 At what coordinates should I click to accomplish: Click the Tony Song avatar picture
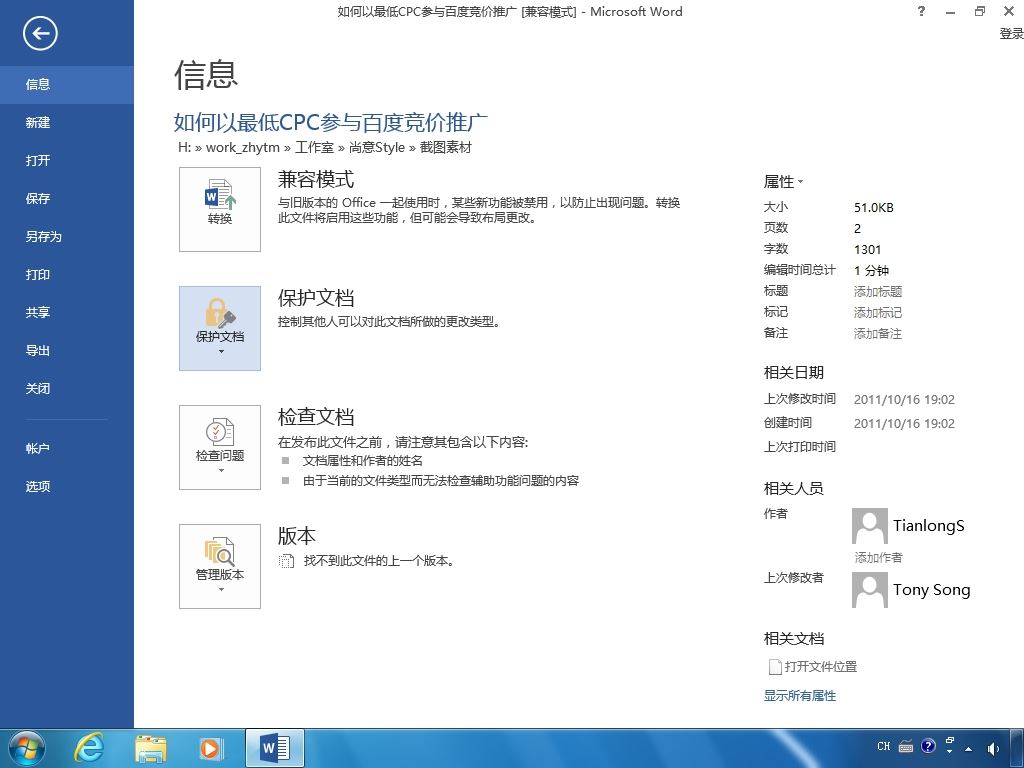pyautogui.click(x=870, y=590)
